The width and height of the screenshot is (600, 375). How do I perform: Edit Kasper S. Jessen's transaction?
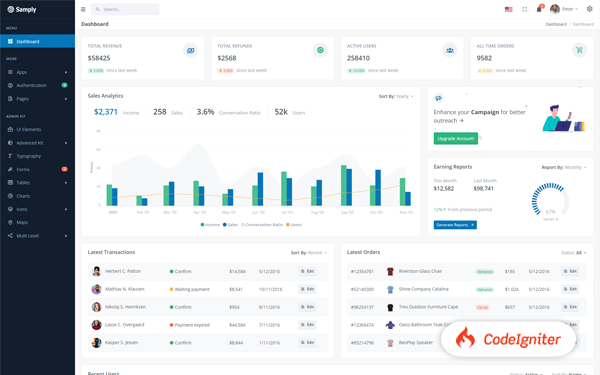coord(307,342)
